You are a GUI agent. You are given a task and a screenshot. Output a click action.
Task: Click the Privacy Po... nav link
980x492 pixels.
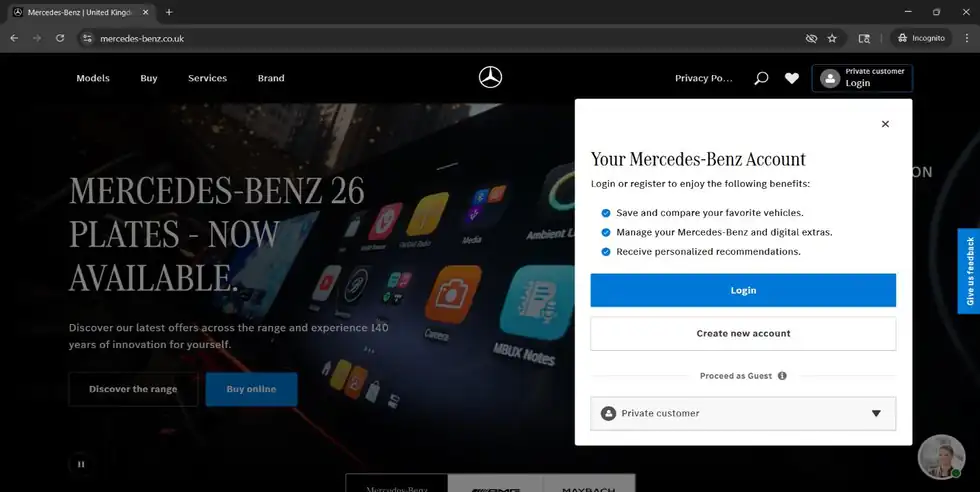tap(704, 78)
